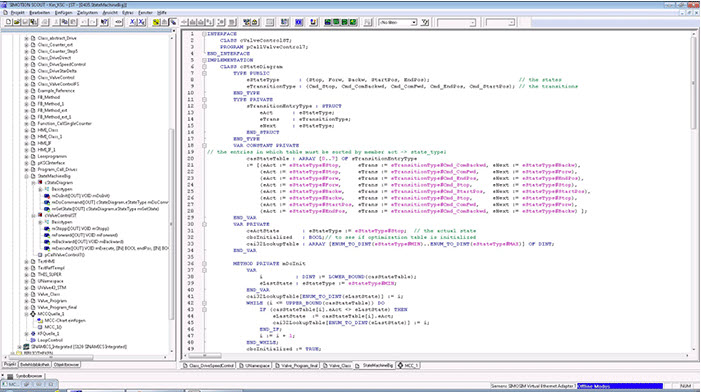Screen dimensions: 701x392
Task: Collapse code fold at METHOD mDoInit line
Action: click(x=204, y=264)
